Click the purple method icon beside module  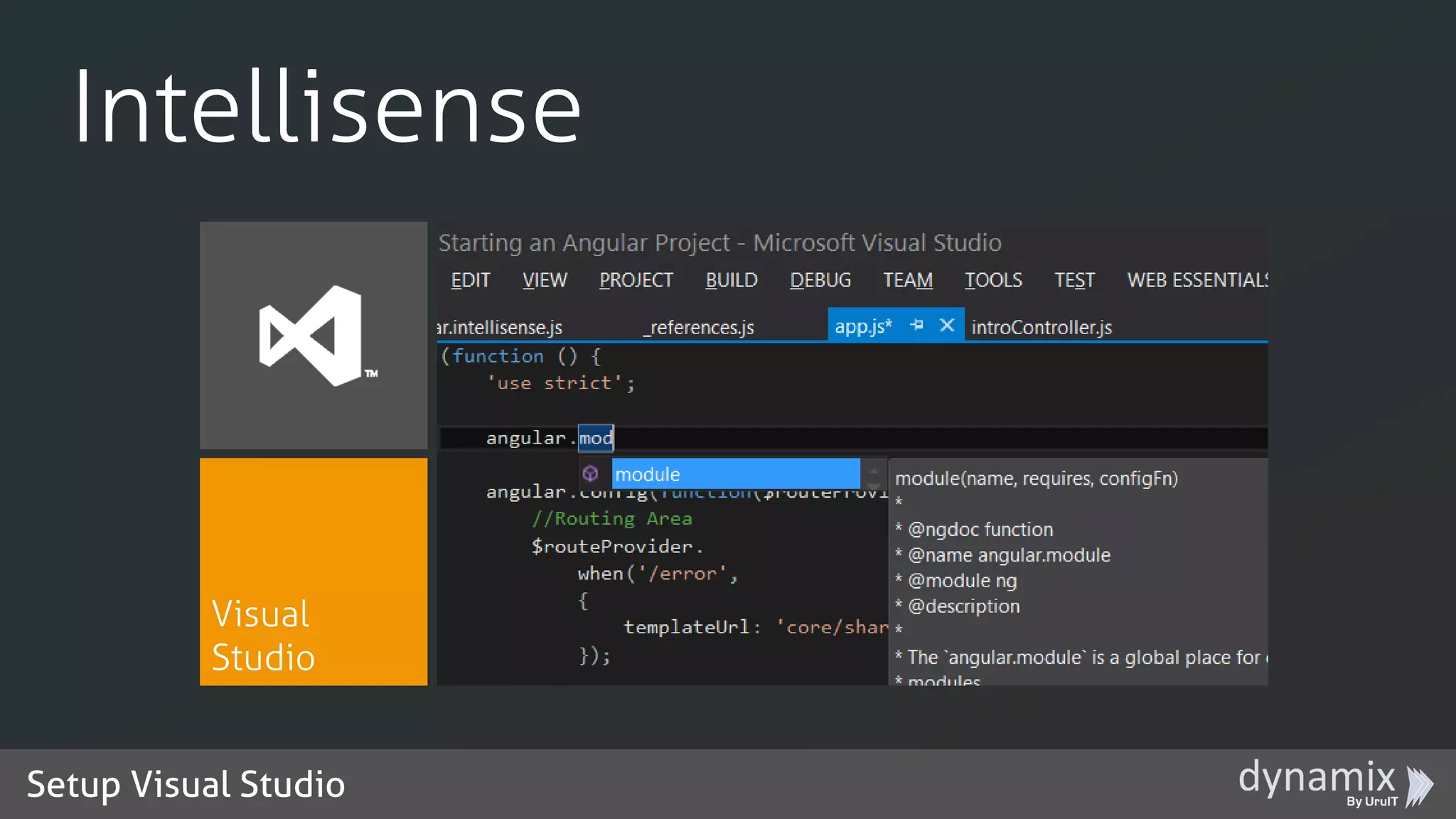click(590, 473)
